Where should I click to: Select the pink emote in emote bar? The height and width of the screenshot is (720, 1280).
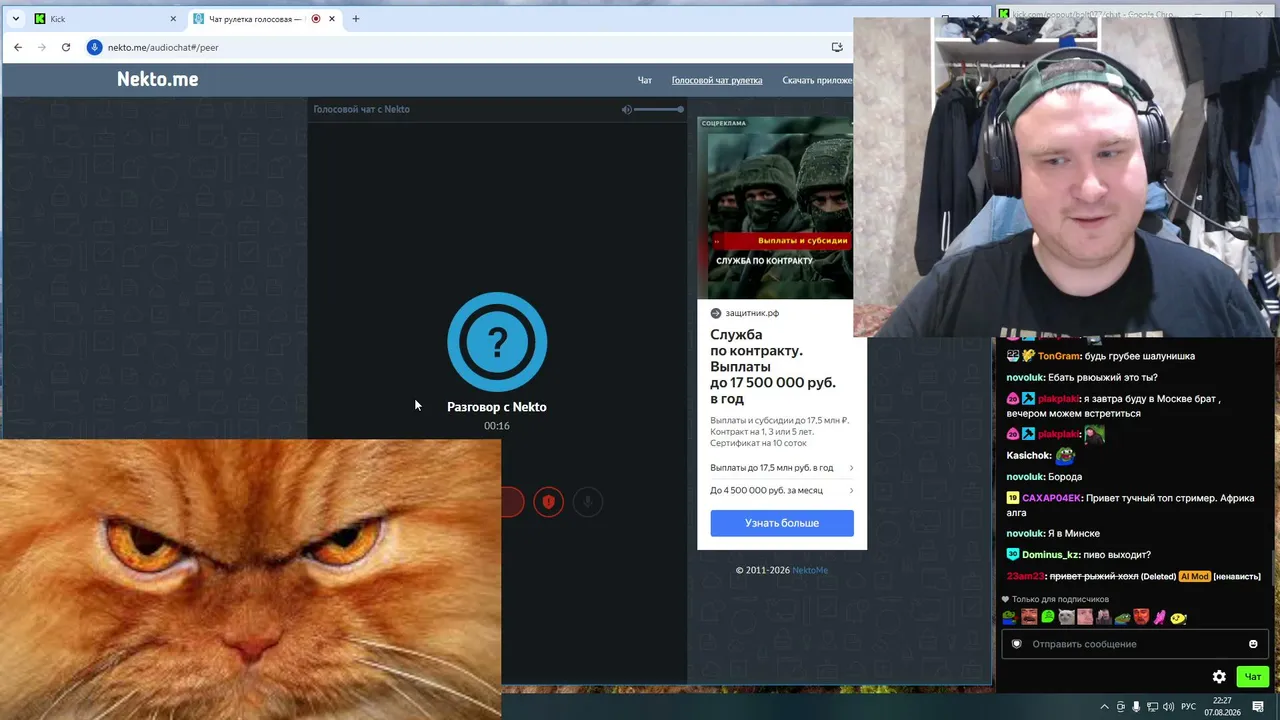pyautogui.click(x=1160, y=618)
